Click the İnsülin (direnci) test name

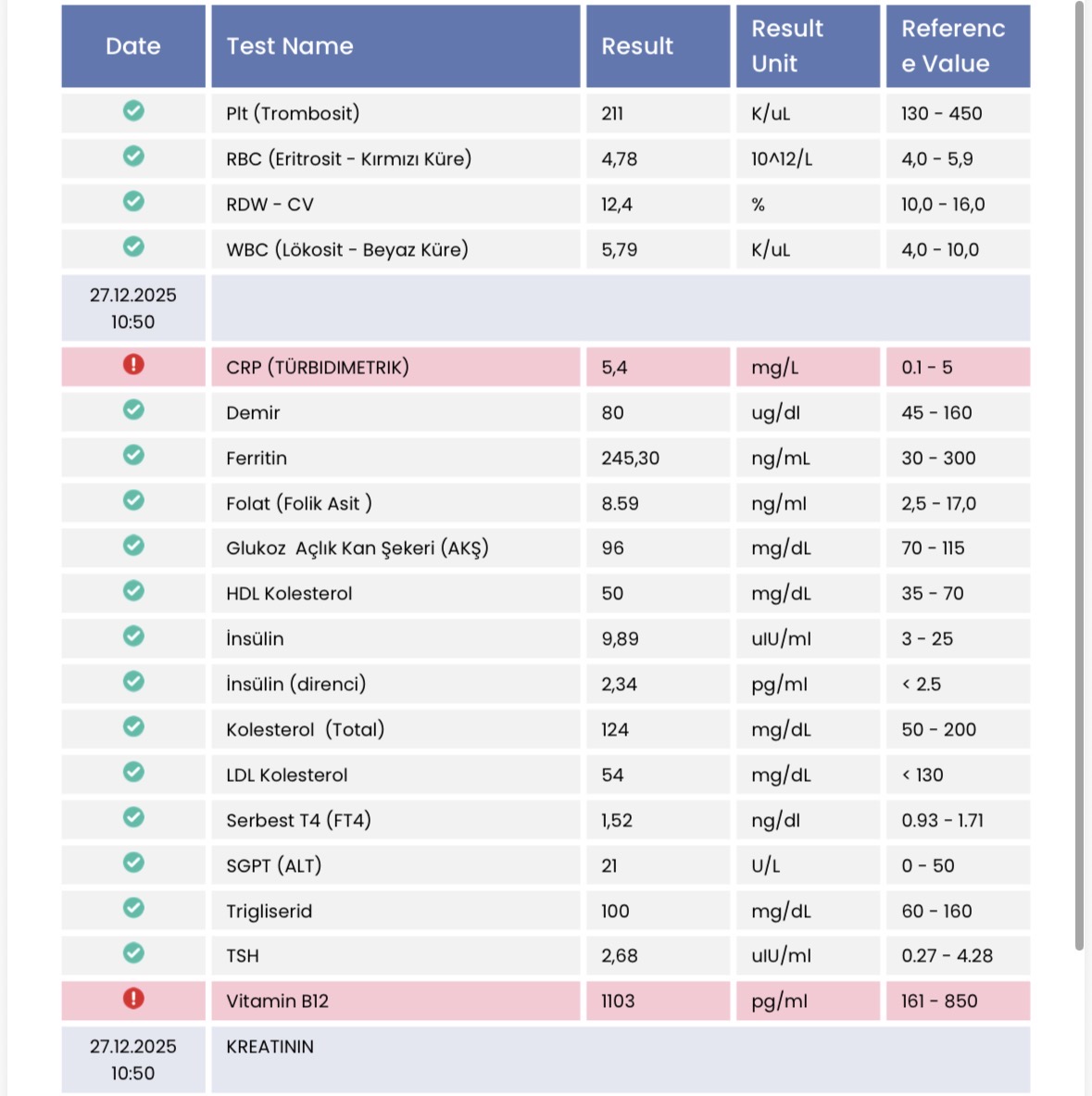[295, 685]
